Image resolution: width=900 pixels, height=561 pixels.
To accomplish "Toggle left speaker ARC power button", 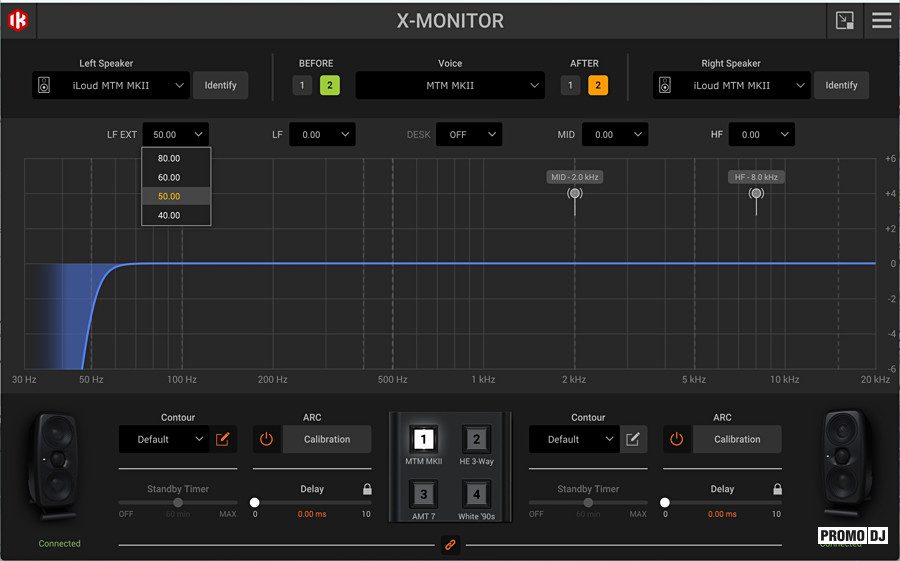I will click(266, 439).
